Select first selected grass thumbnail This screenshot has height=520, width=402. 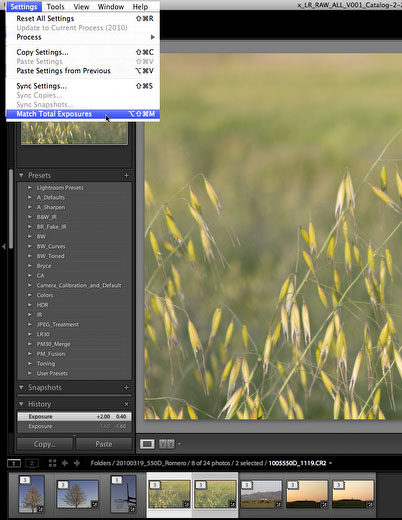(x=169, y=494)
